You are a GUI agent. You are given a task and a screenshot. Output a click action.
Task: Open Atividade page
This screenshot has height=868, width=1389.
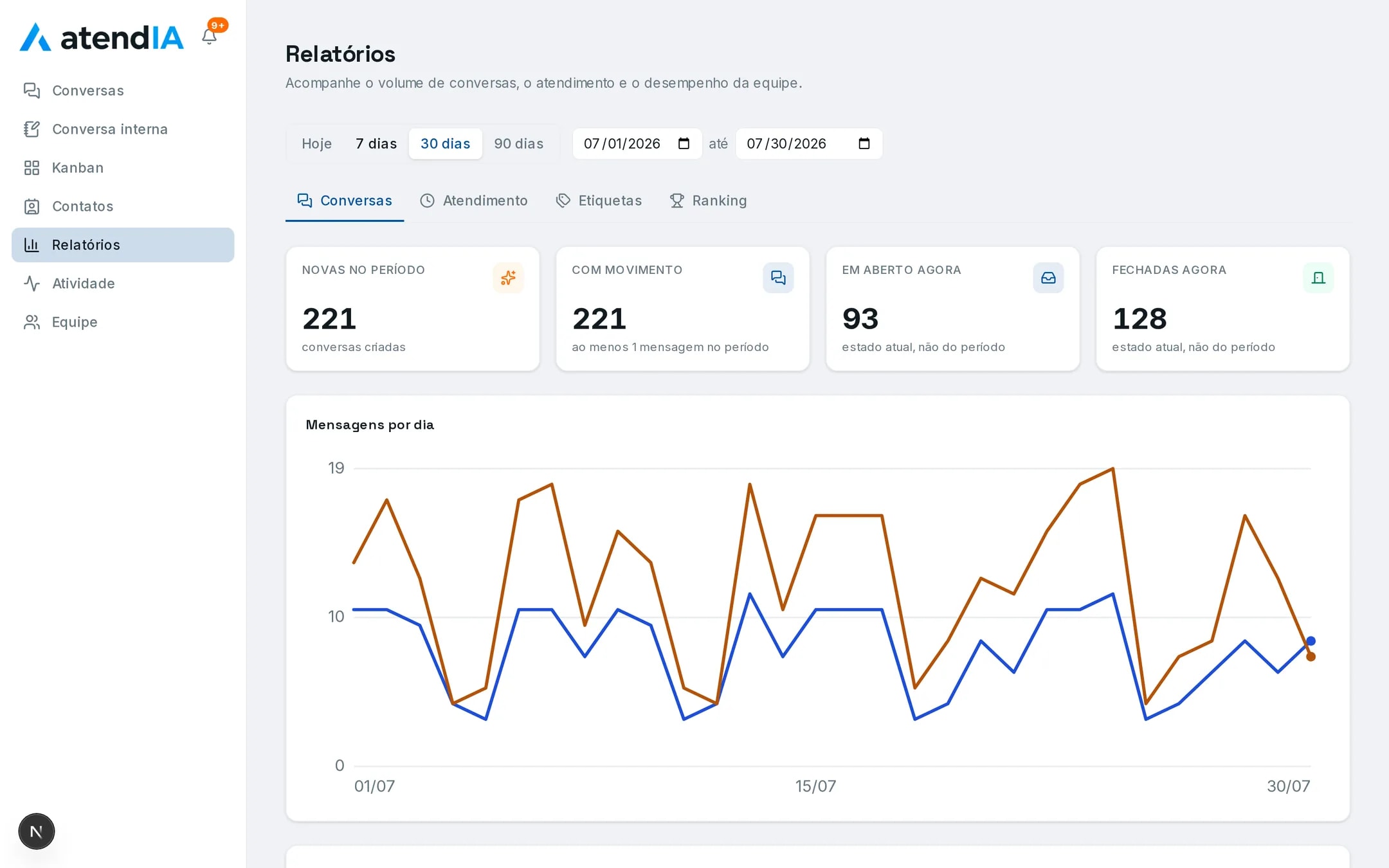(123, 284)
